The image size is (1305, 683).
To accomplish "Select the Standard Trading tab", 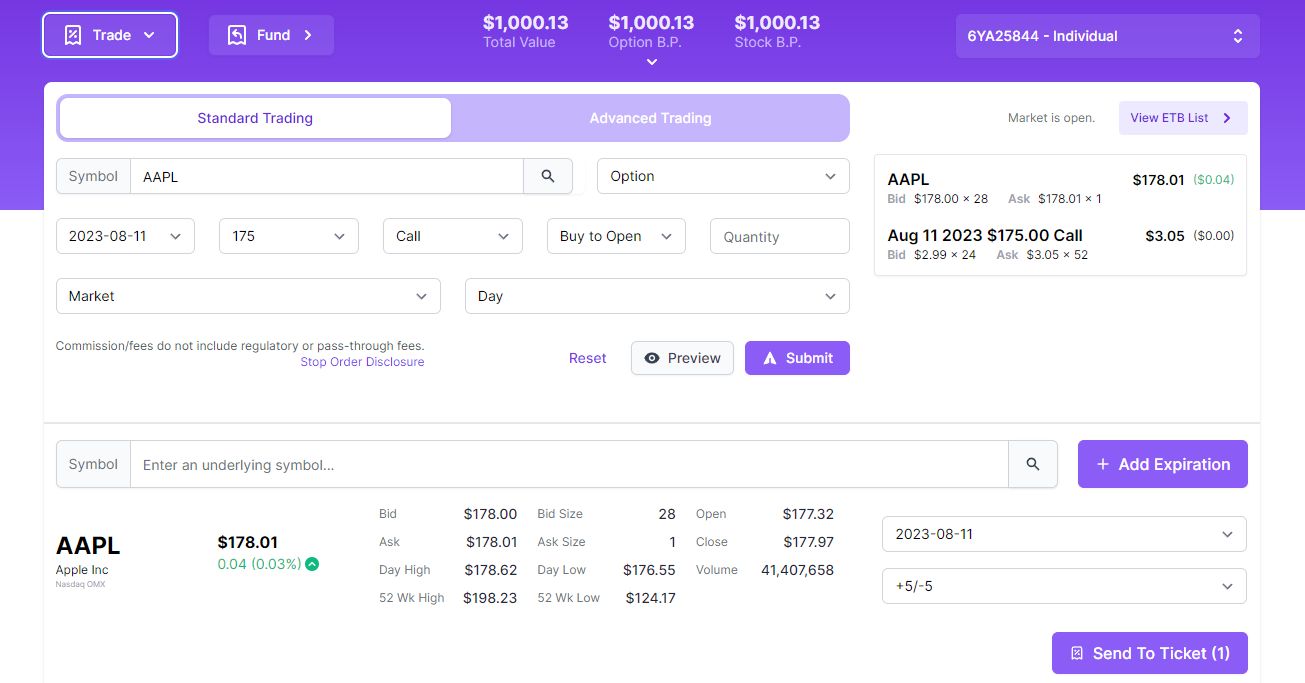I will [255, 118].
